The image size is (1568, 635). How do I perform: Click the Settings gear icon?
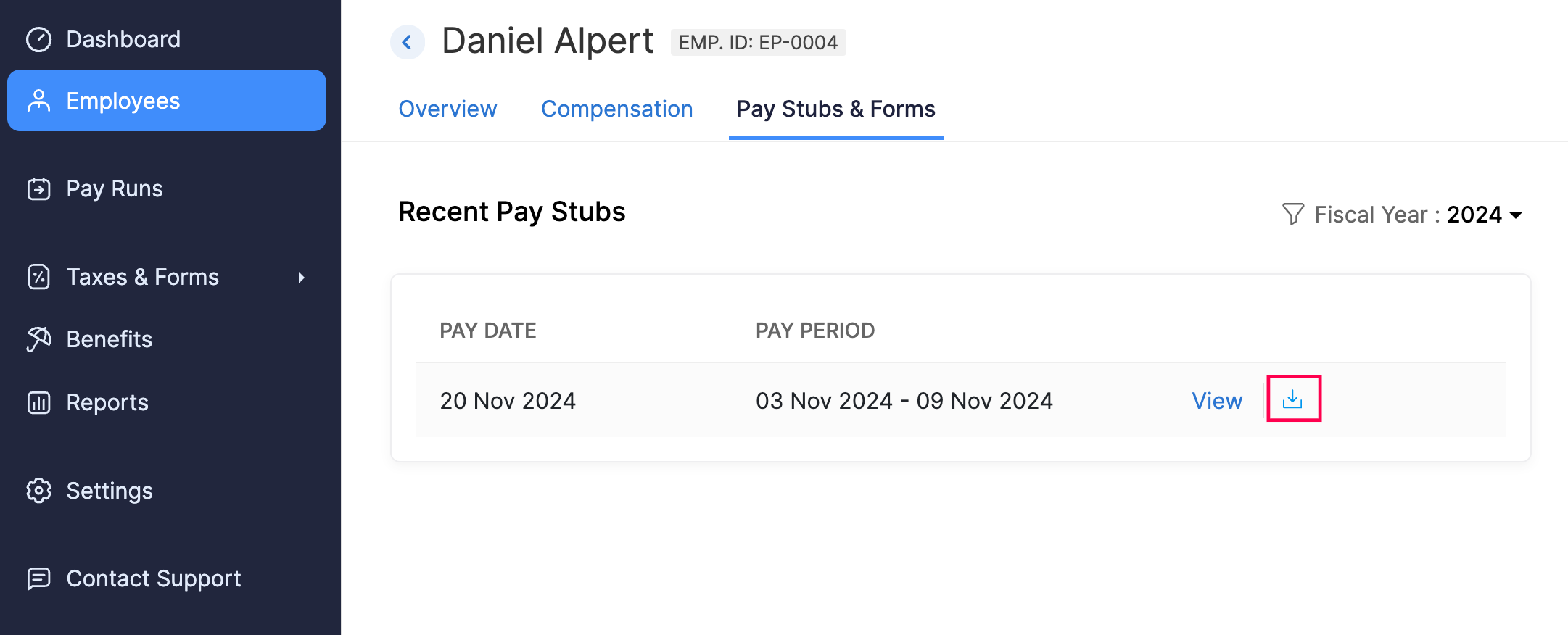click(x=39, y=491)
